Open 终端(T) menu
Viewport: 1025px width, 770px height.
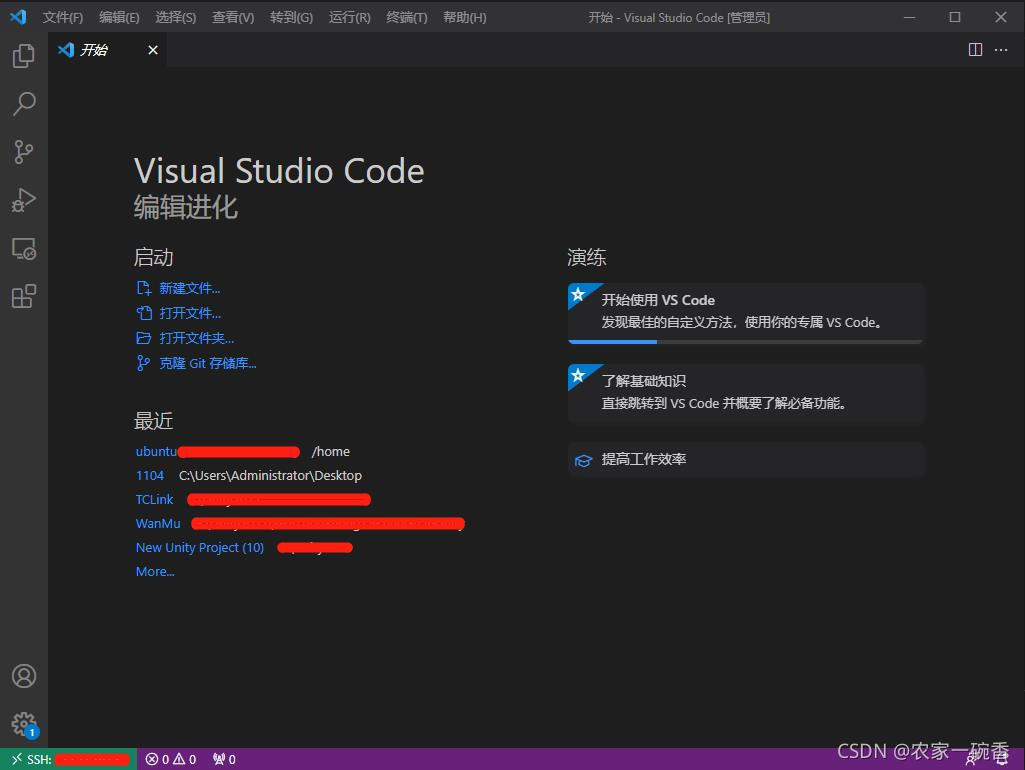pyautogui.click(x=407, y=18)
